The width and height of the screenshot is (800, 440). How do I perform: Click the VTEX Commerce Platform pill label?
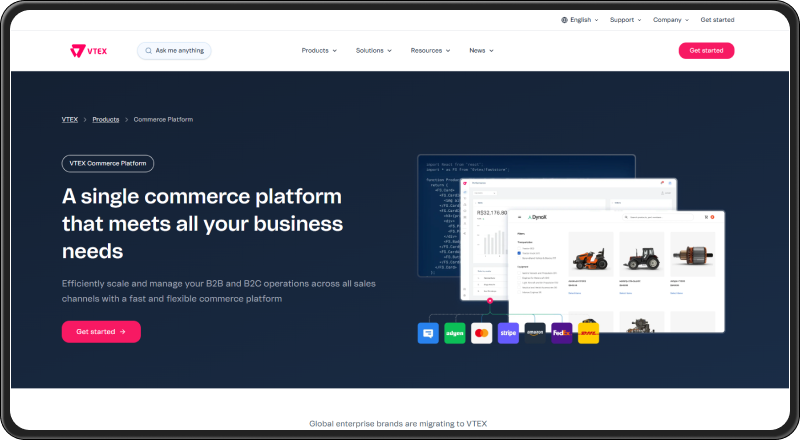pyautogui.click(x=108, y=163)
